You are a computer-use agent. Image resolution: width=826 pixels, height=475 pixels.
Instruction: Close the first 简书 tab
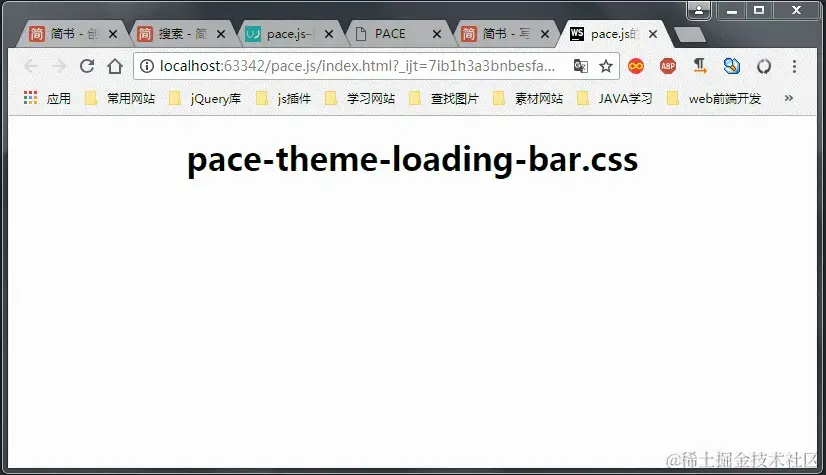click(113, 34)
